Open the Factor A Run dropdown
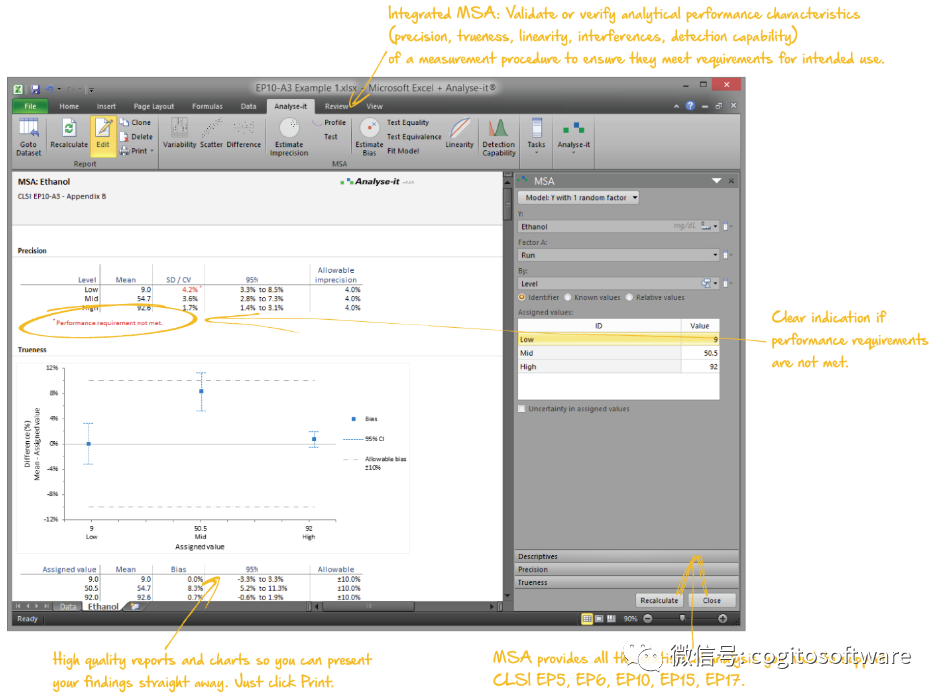Screen dimensions: 942x699 click(x=716, y=255)
